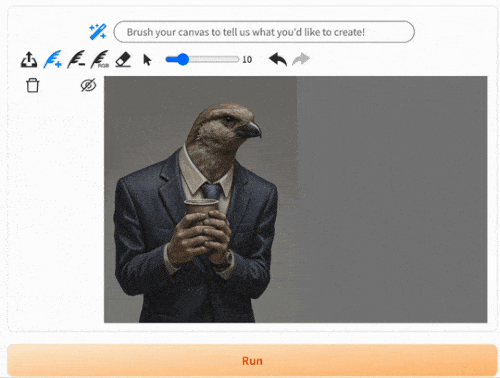Delete canvas with the trash icon

pyautogui.click(x=33, y=85)
